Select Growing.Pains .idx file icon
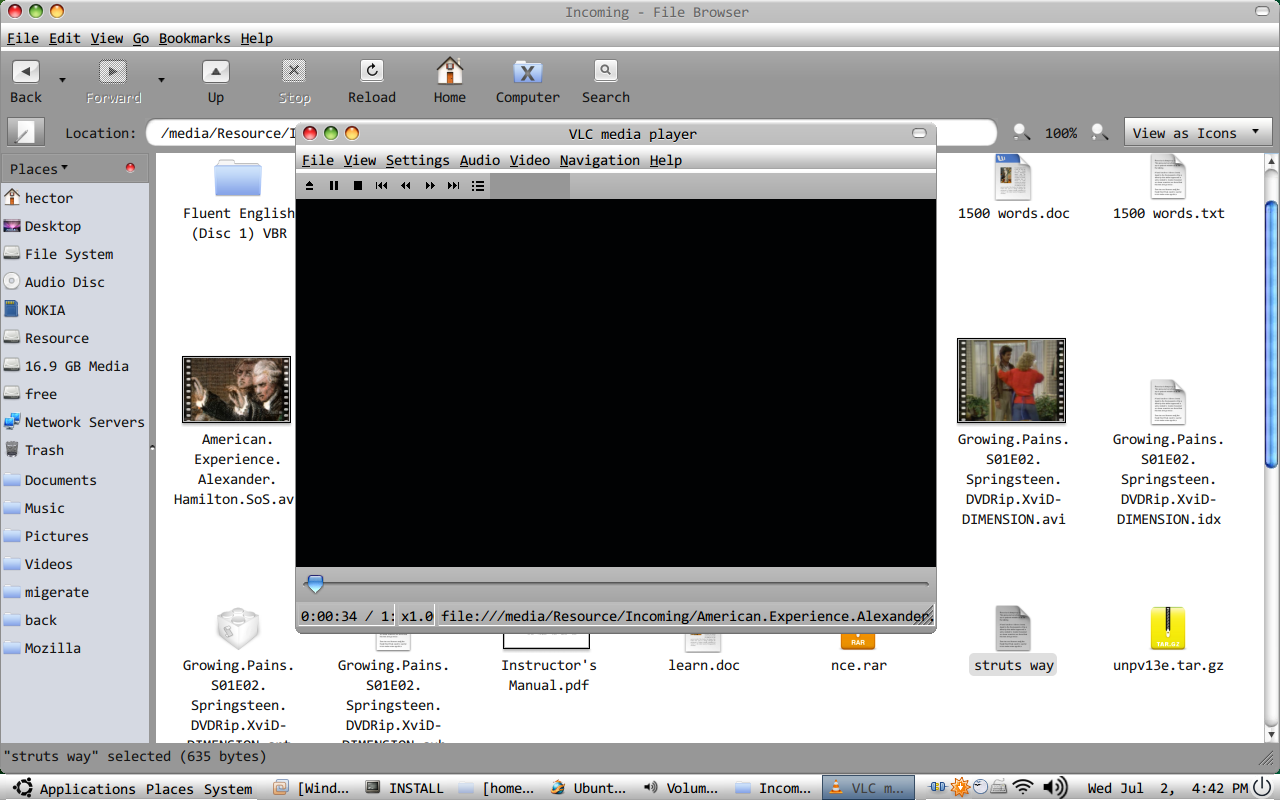Image resolution: width=1280 pixels, height=800 pixels. click(x=1168, y=403)
